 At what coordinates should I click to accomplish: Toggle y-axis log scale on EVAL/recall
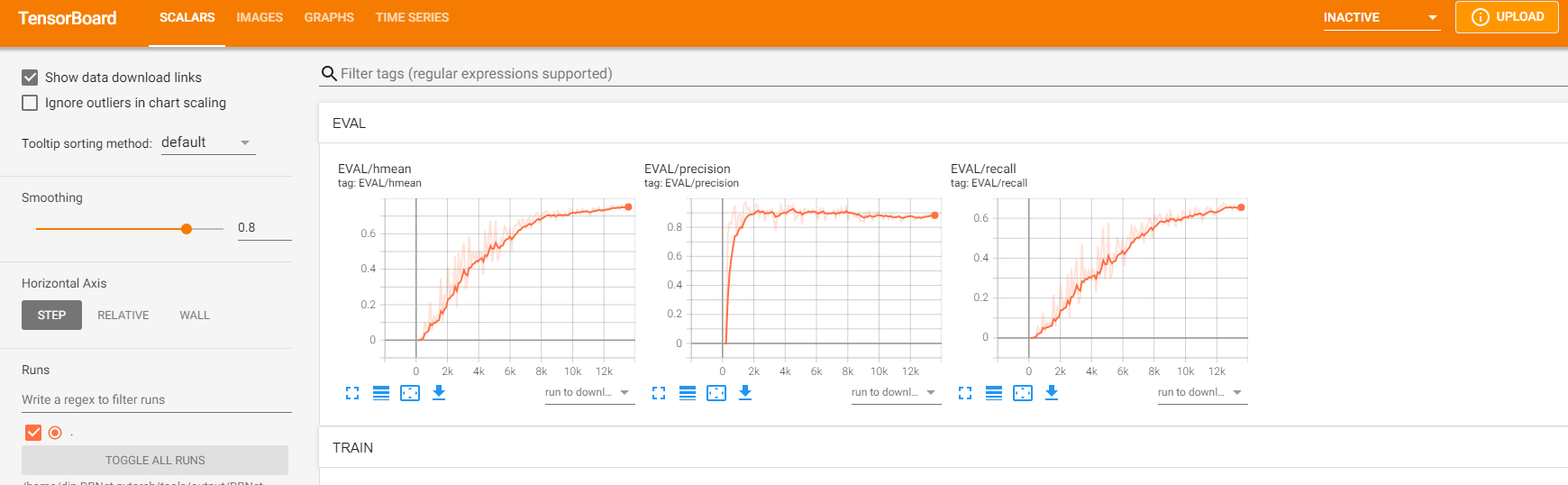[x=994, y=393]
